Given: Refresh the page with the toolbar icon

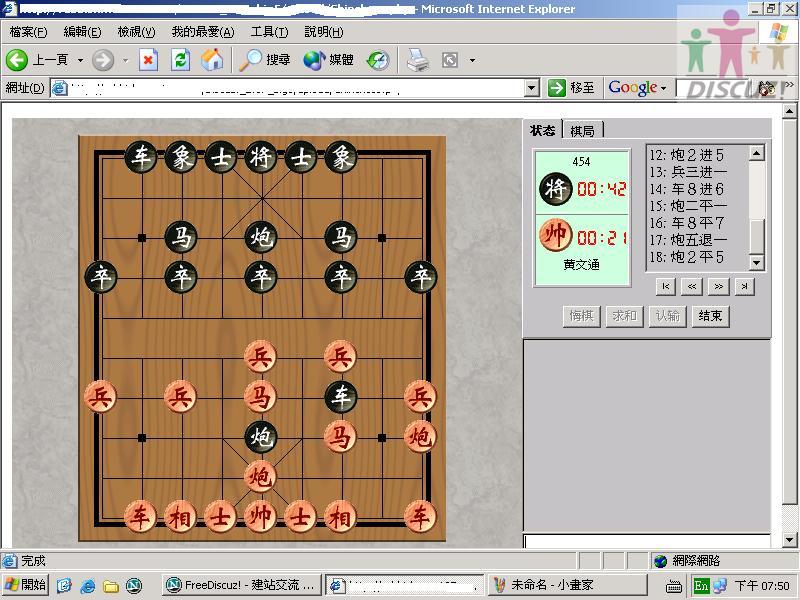Looking at the screenshot, I should 180,60.
